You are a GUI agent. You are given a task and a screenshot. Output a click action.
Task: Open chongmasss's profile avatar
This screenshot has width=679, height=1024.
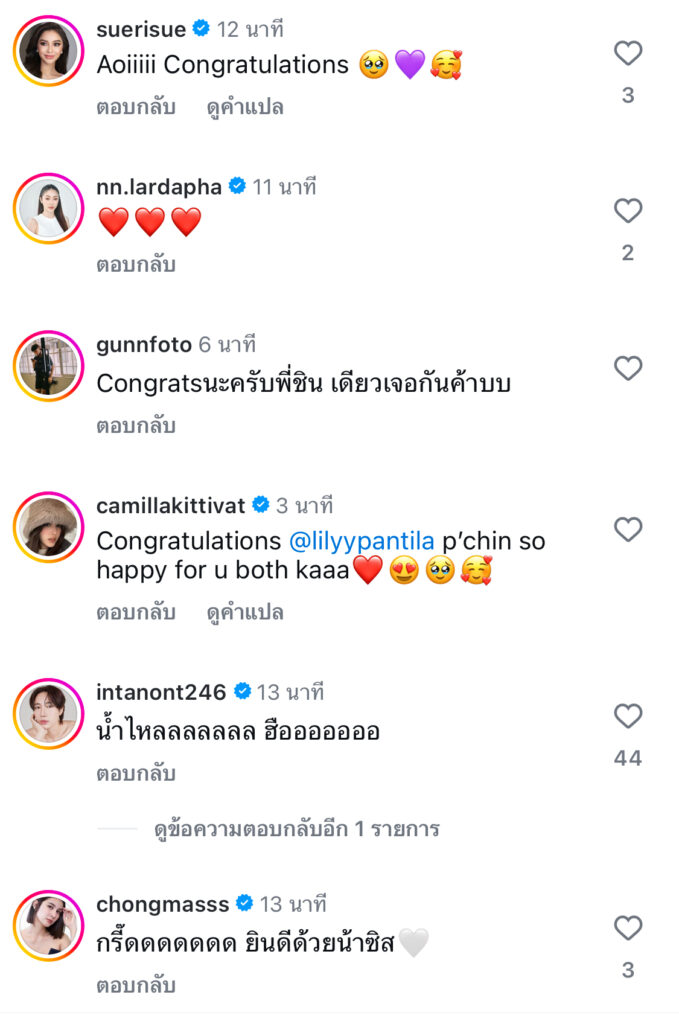click(x=48, y=925)
